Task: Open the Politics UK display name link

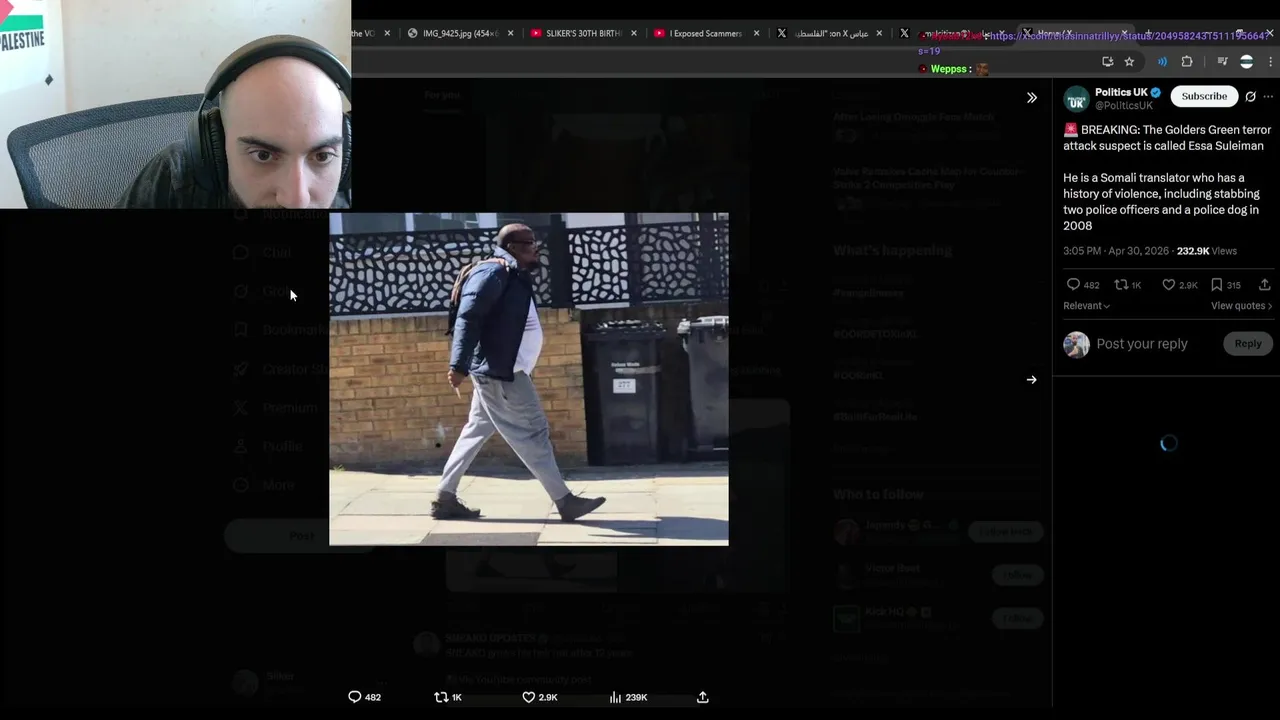Action: point(1121,92)
